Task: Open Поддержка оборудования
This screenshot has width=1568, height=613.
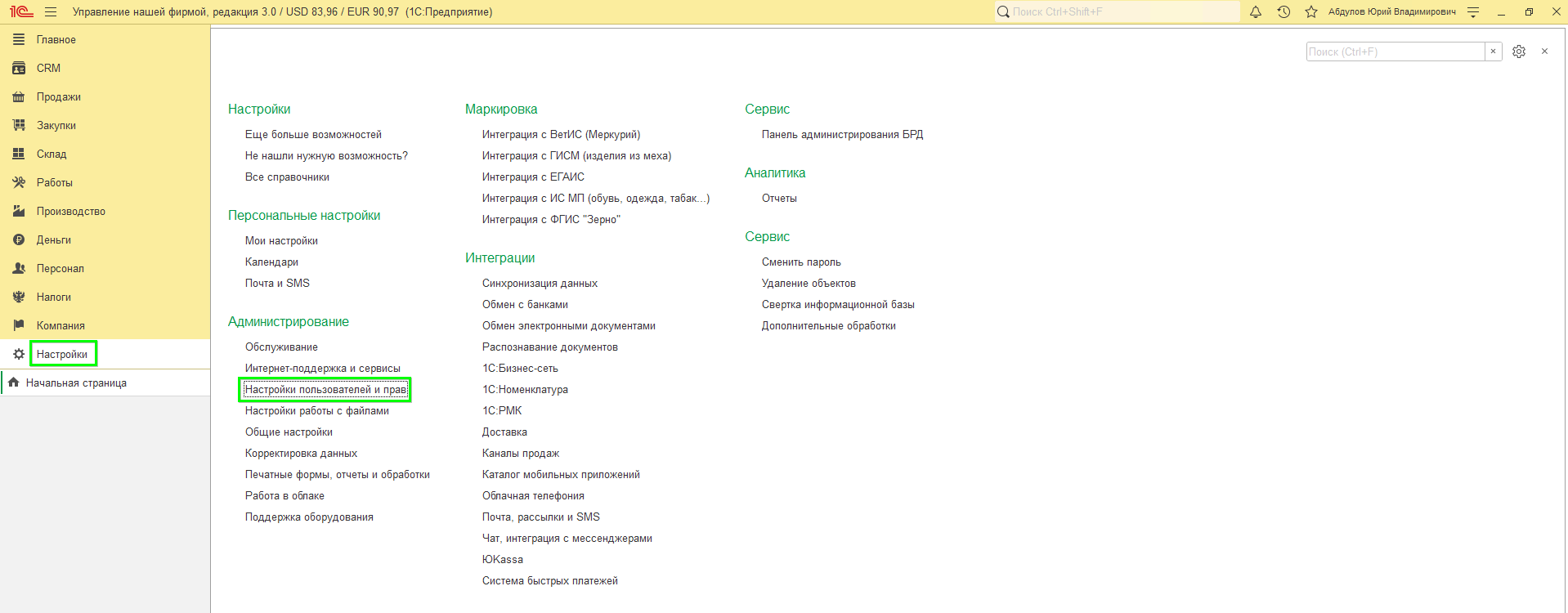Action: (309, 517)
